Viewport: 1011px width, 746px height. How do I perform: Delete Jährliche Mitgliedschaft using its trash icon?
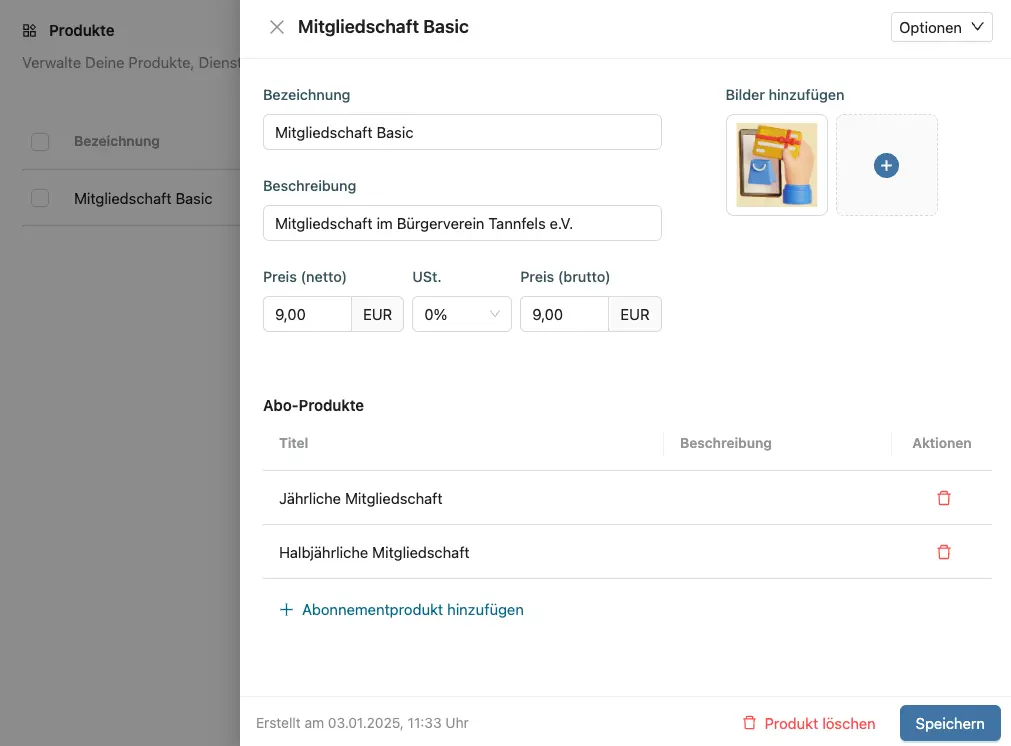coord(943,497)
